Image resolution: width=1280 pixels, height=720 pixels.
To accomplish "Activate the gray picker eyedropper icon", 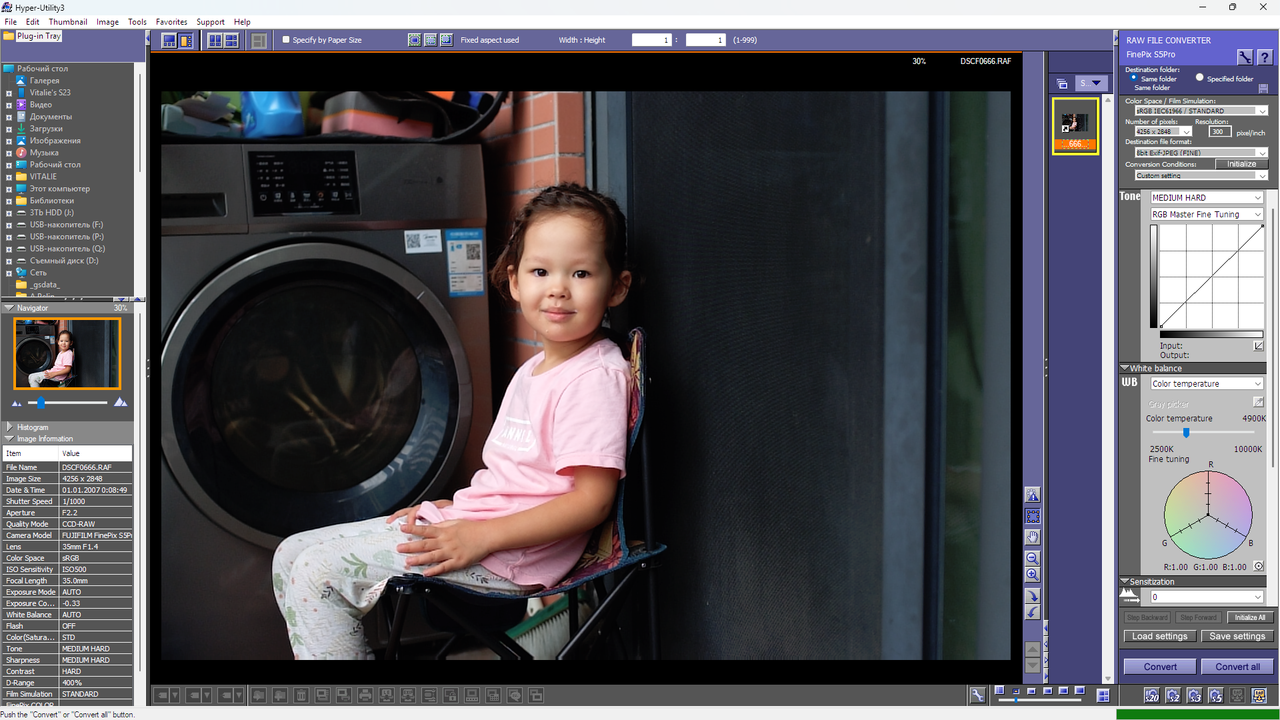I will click(x=1258, y=402).
